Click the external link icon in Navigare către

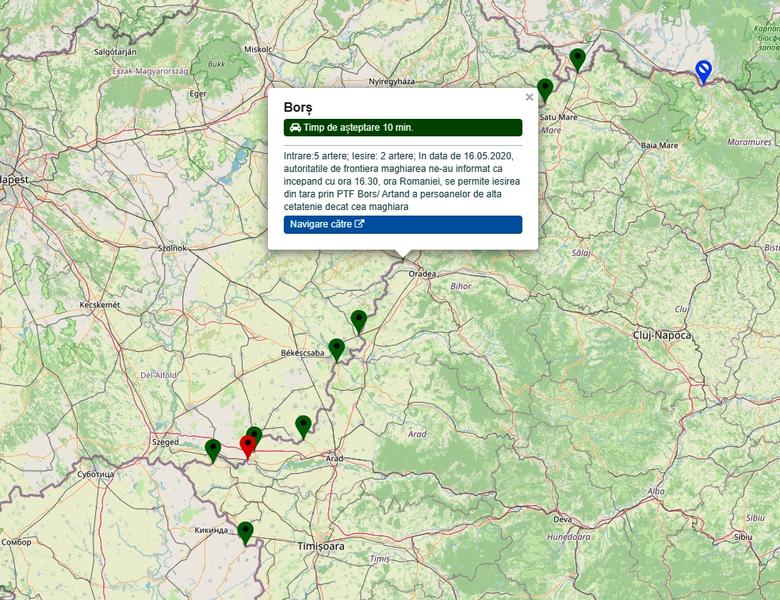coord(360,225)
